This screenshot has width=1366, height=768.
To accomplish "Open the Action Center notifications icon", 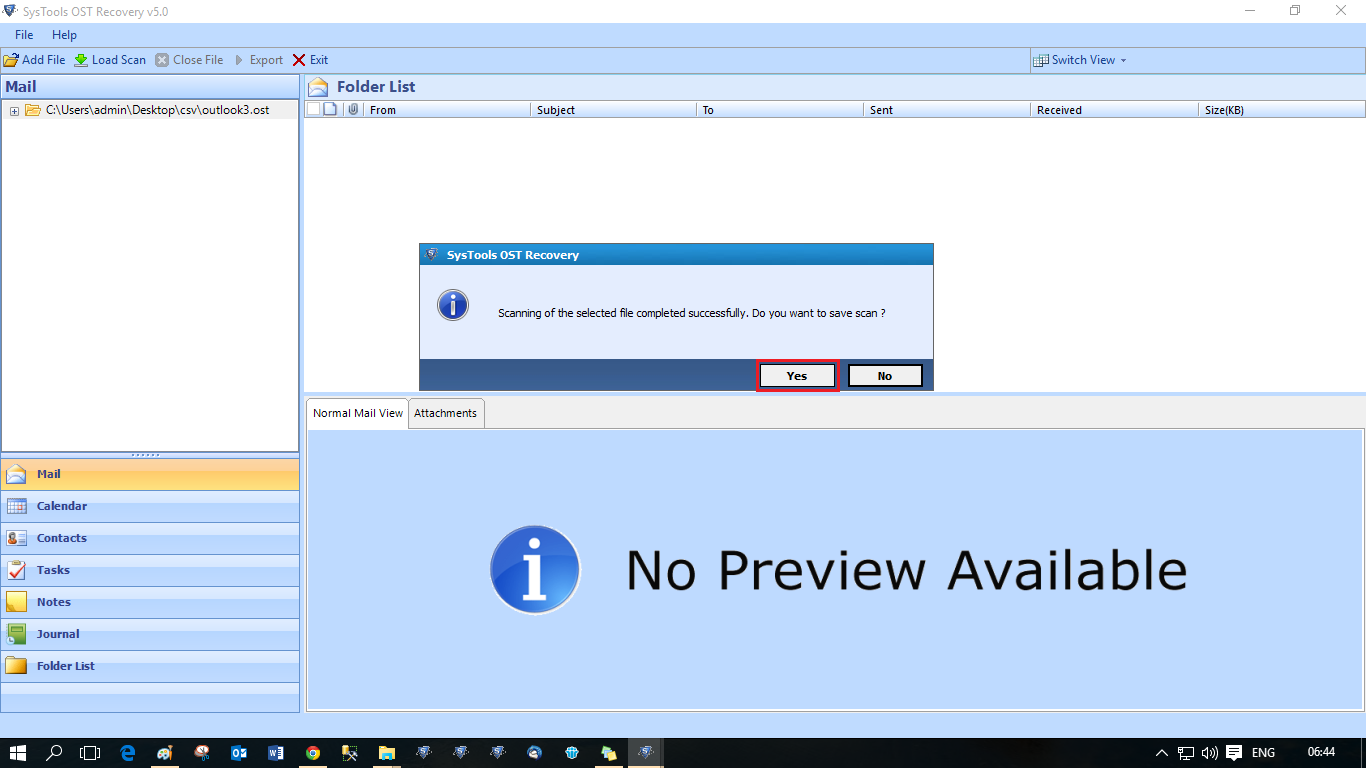I will tap(1234, 752).
